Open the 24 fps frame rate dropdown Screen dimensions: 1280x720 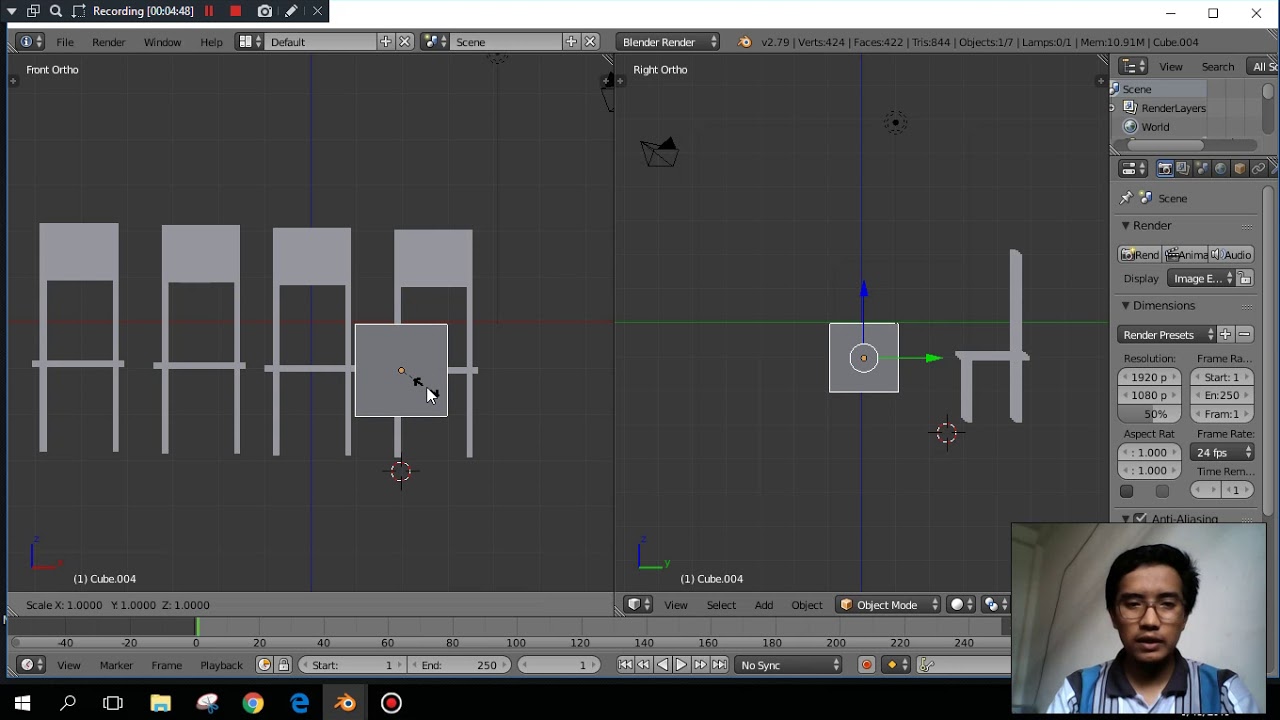tap(1224, 453)
